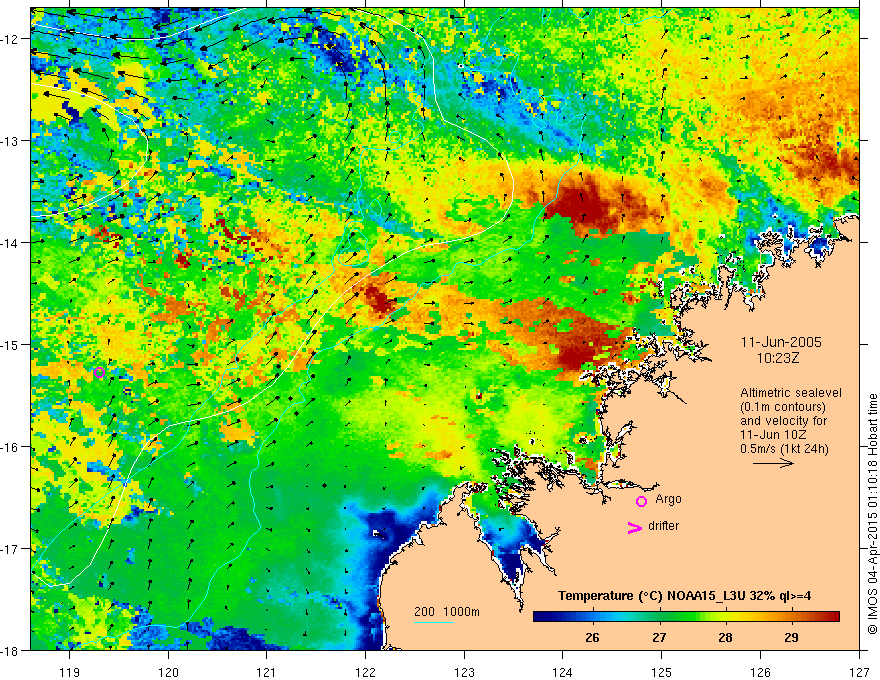This screenshot has width=880, height=680.
Task: Click the longitude label 124
Action: click(x=563, y=672)
